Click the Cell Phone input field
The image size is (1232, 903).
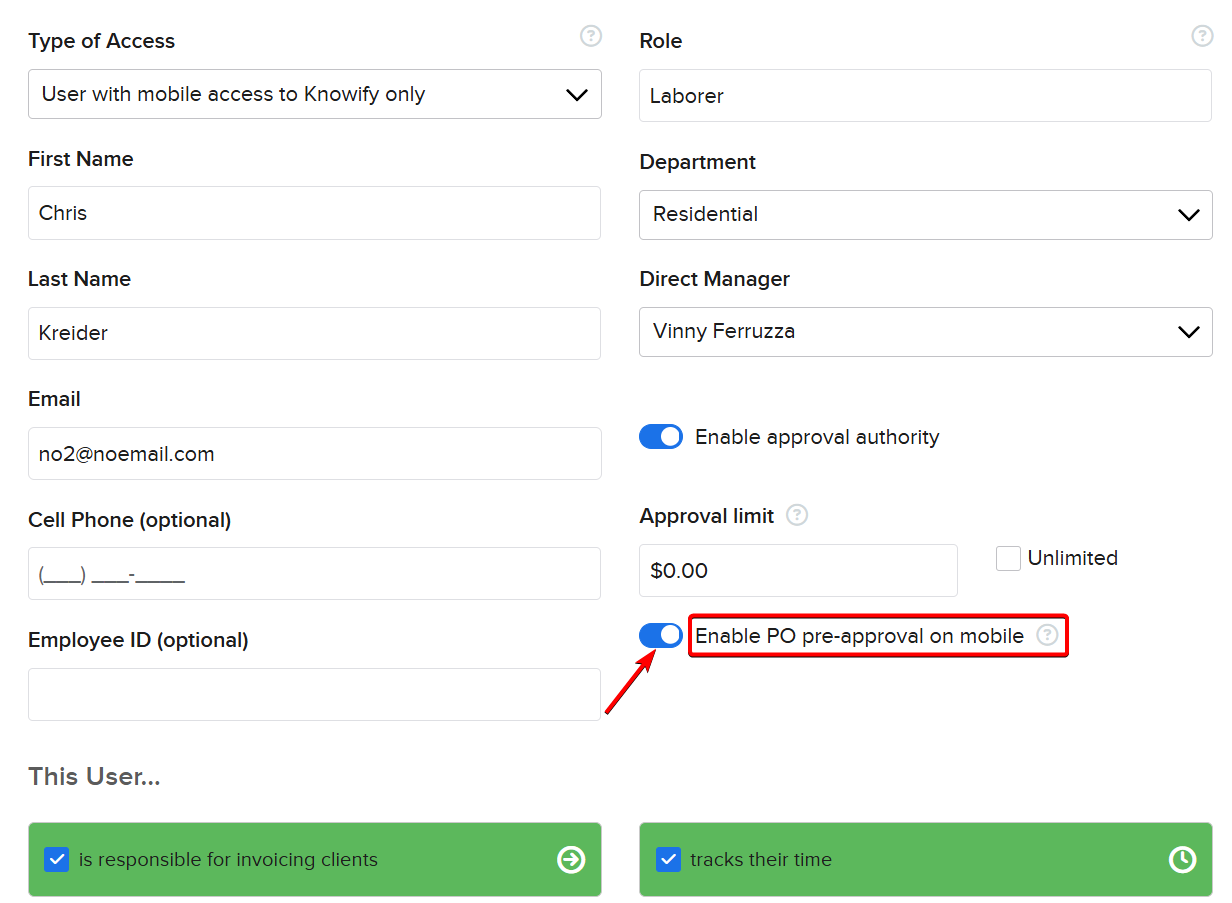coord(314,574)
